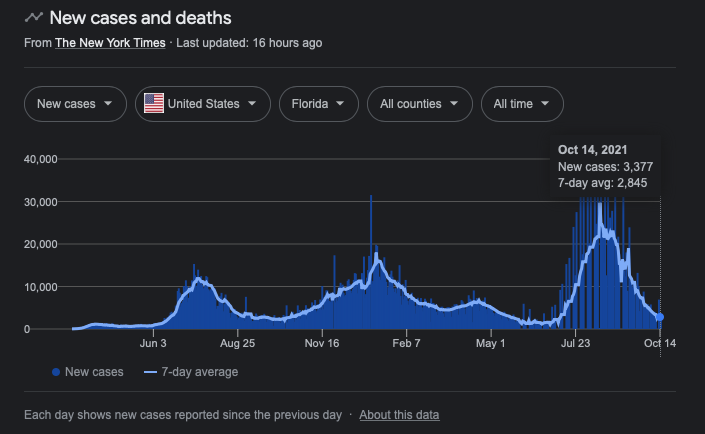
Task: Open the New cases dropdown
Action: point(75,103)
